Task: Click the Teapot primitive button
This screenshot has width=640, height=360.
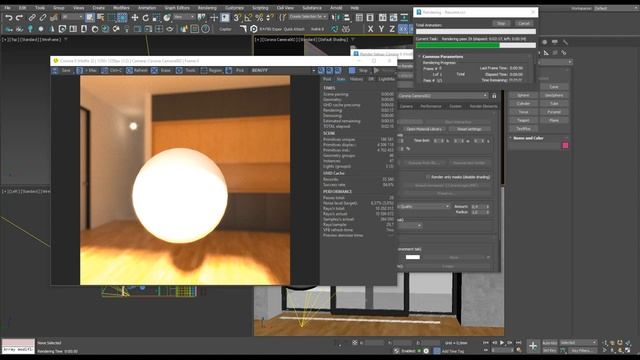Action: [x=523, y=120]
